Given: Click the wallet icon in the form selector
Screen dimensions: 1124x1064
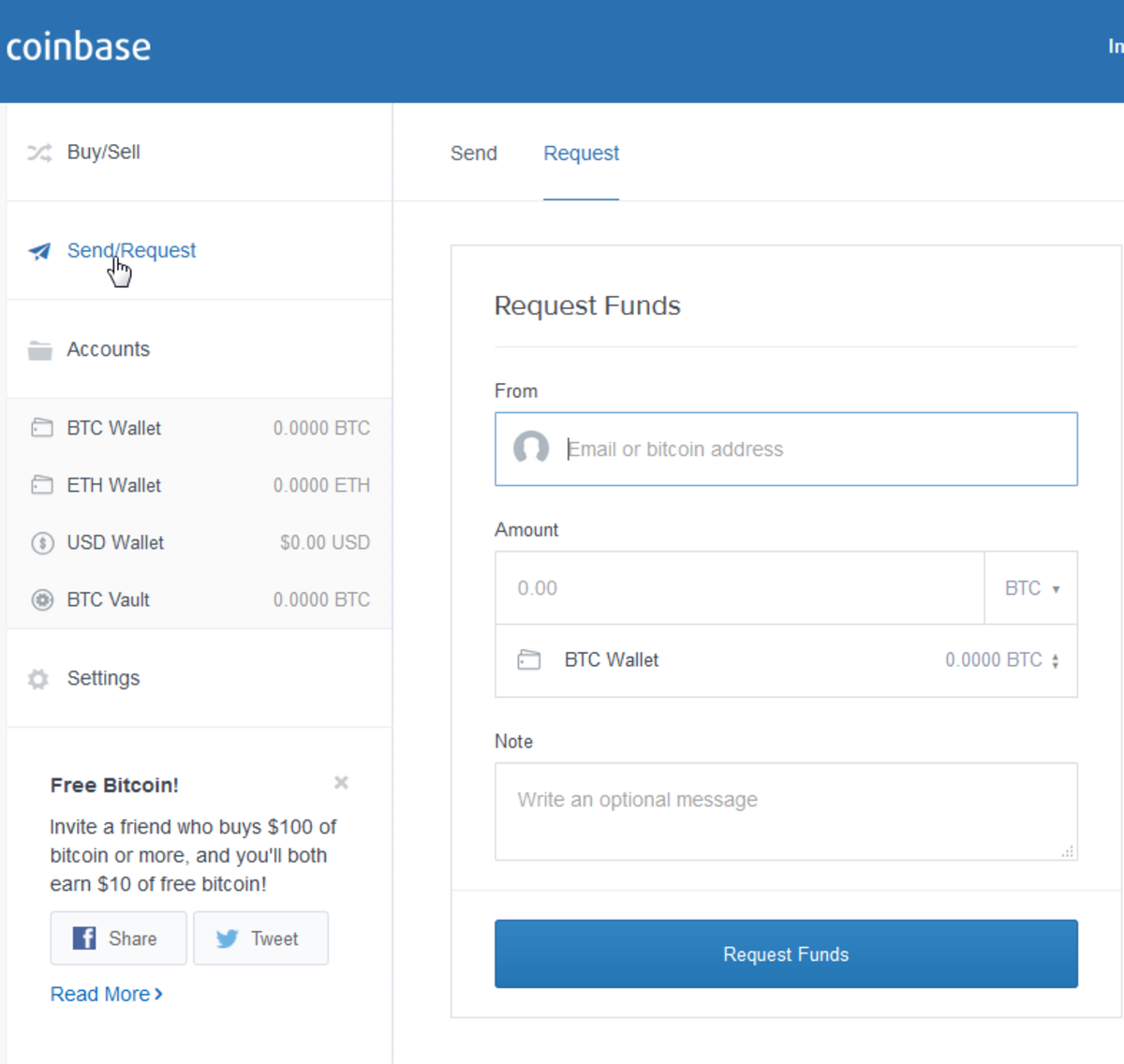Looking at the screenshot, I should [x=529, y=660].
